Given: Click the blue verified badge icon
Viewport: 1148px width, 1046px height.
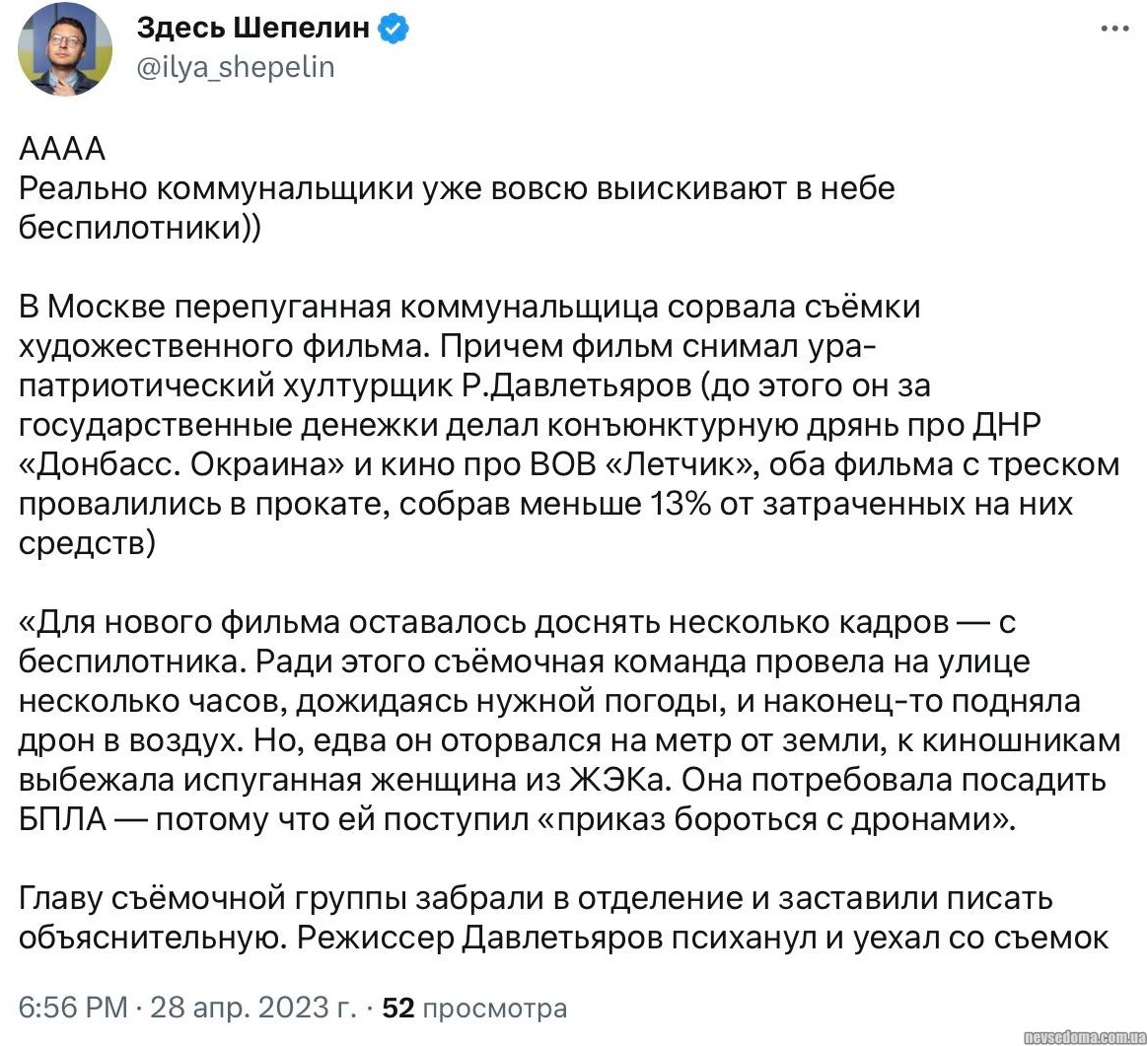Looking at the screenshot, I should pyautogui.click(x=395, y=30).
